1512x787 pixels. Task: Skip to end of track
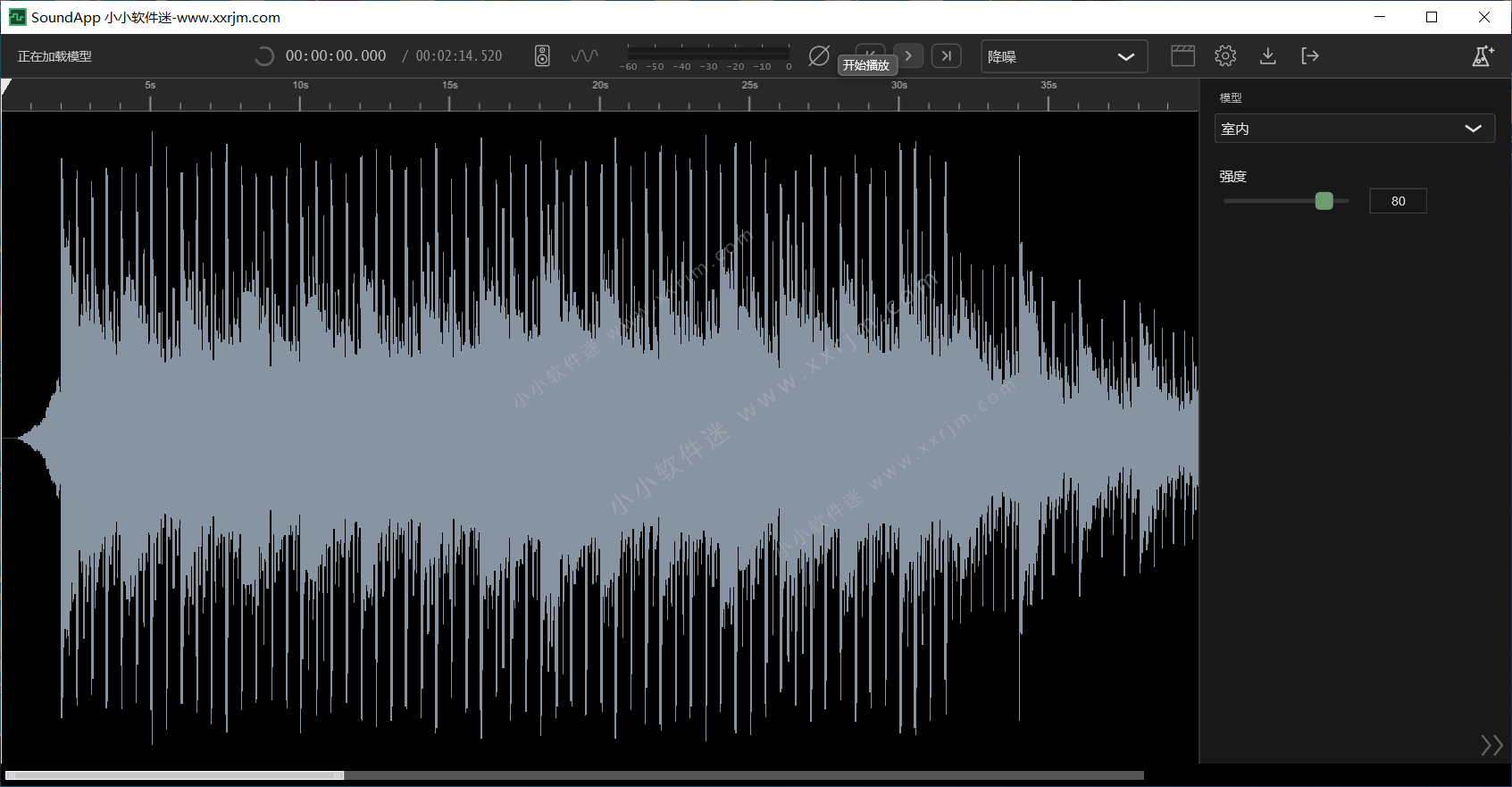pyautogui.click(x=947, y=55)
